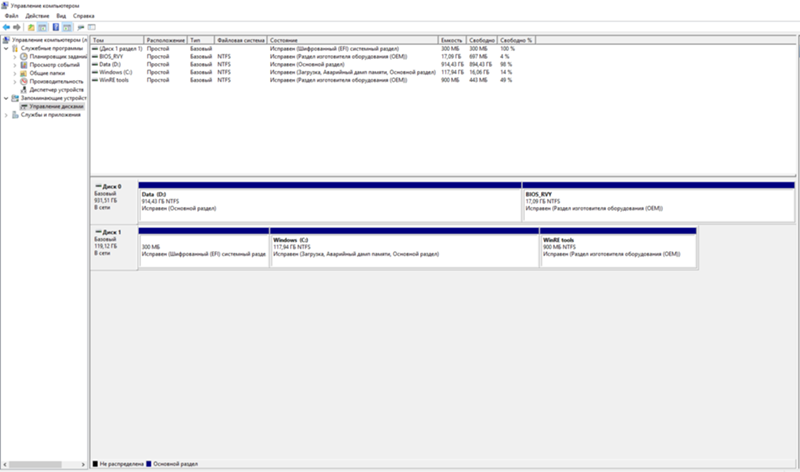Click the black Не распределена legend swatch

pos(95,464)
